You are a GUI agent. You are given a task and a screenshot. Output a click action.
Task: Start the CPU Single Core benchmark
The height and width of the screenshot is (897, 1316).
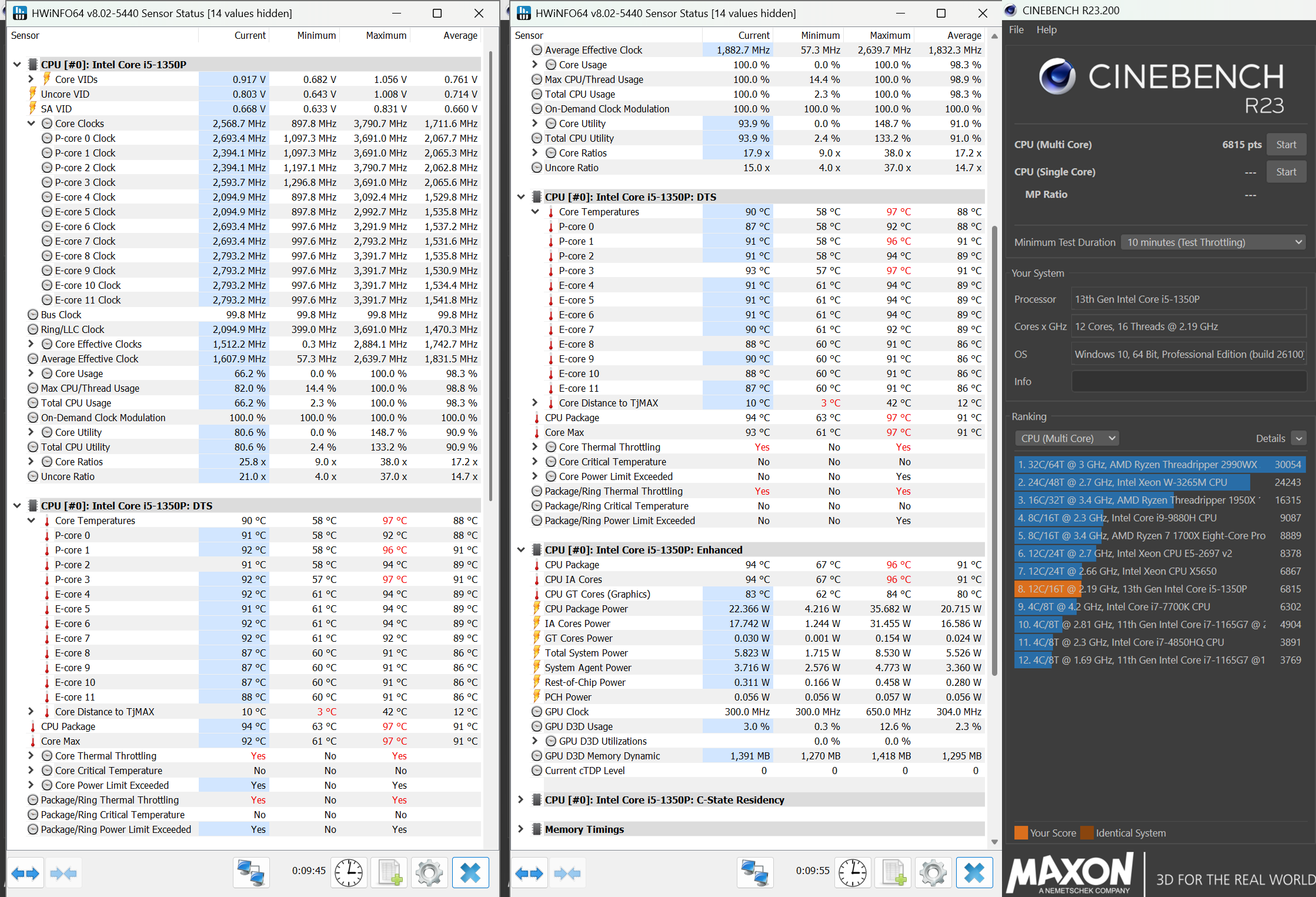coord(1286,172)
